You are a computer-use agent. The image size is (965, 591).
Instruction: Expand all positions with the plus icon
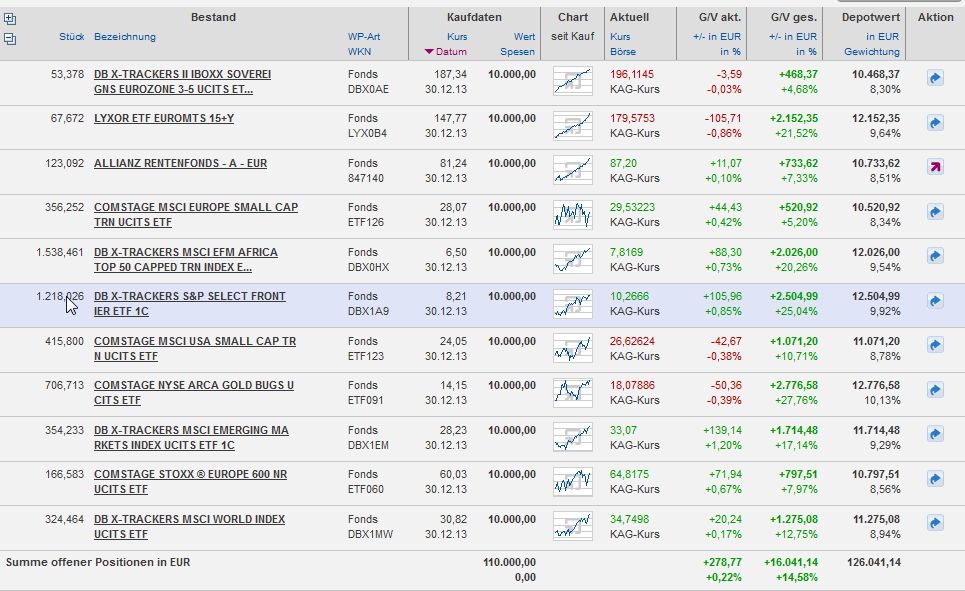click(x=10, y=19)
